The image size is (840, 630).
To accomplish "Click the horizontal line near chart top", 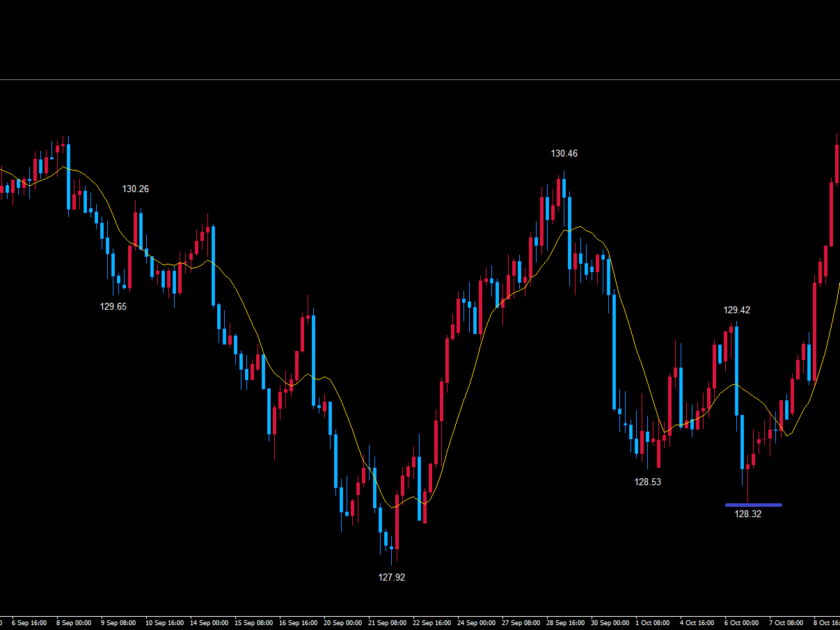I will coord(420,79).
